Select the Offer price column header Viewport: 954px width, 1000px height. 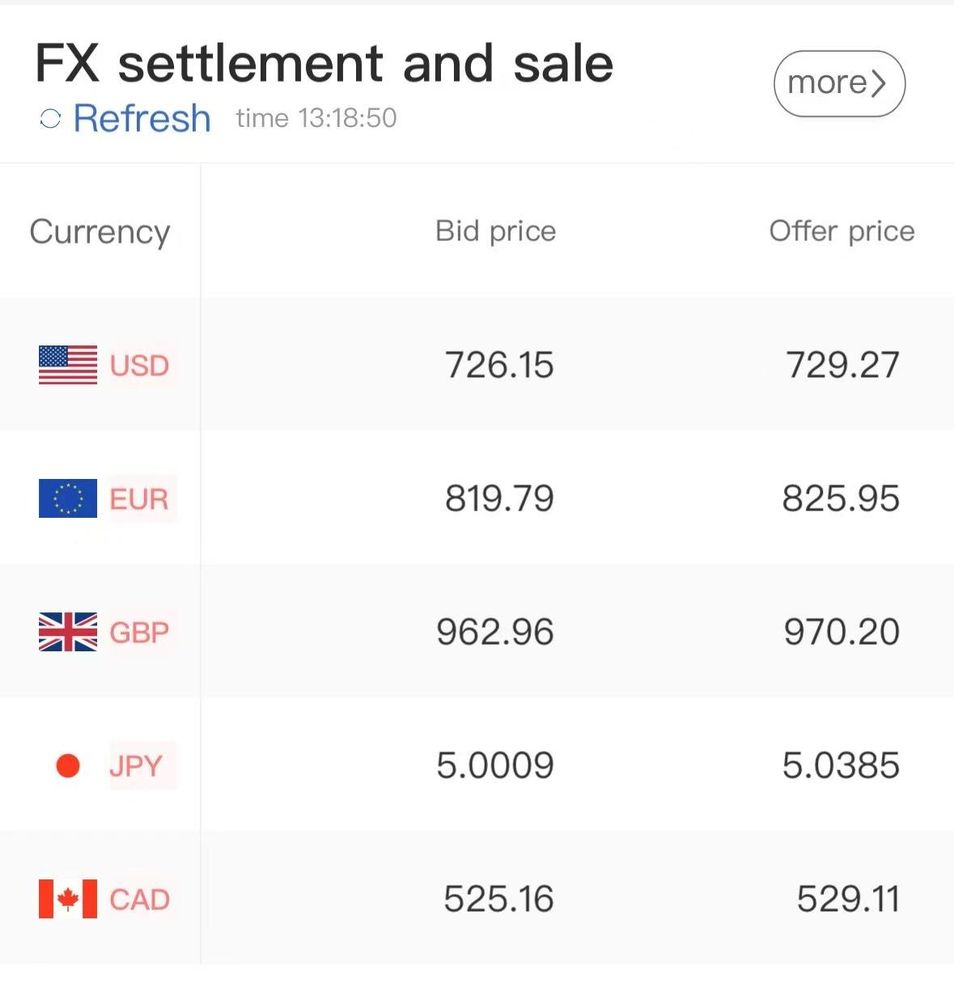[x=842, y=232]
